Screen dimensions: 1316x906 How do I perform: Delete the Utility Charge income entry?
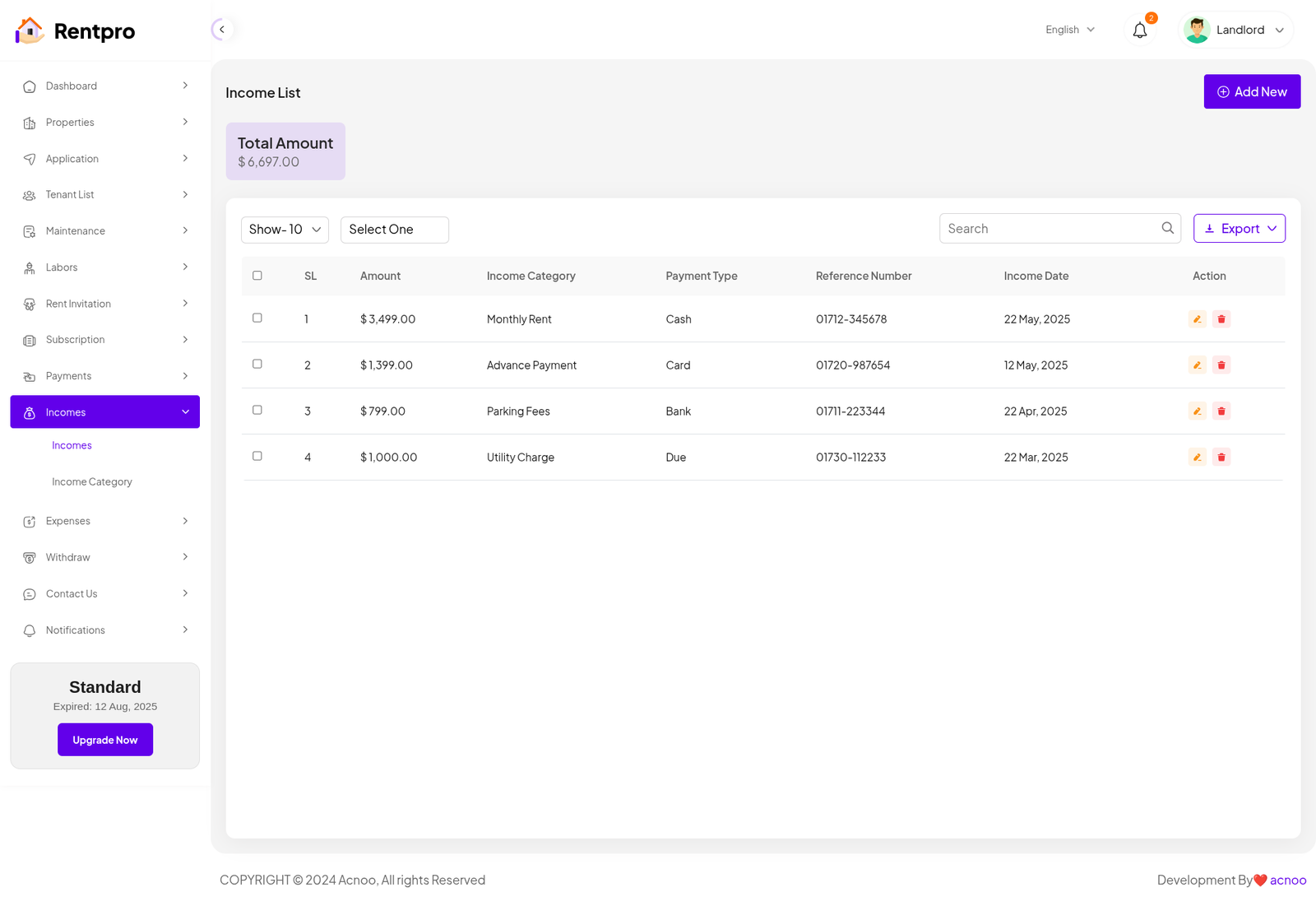point(1221,458)
